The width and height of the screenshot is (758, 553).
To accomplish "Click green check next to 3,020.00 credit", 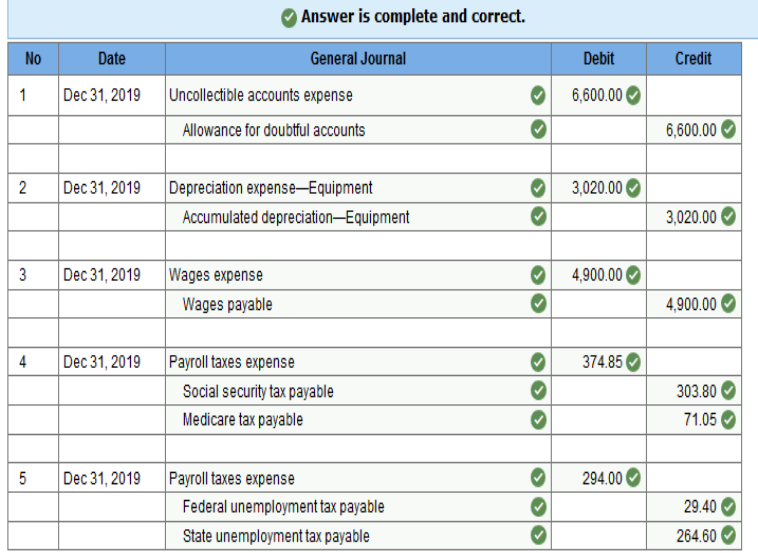I will [729, 217].
